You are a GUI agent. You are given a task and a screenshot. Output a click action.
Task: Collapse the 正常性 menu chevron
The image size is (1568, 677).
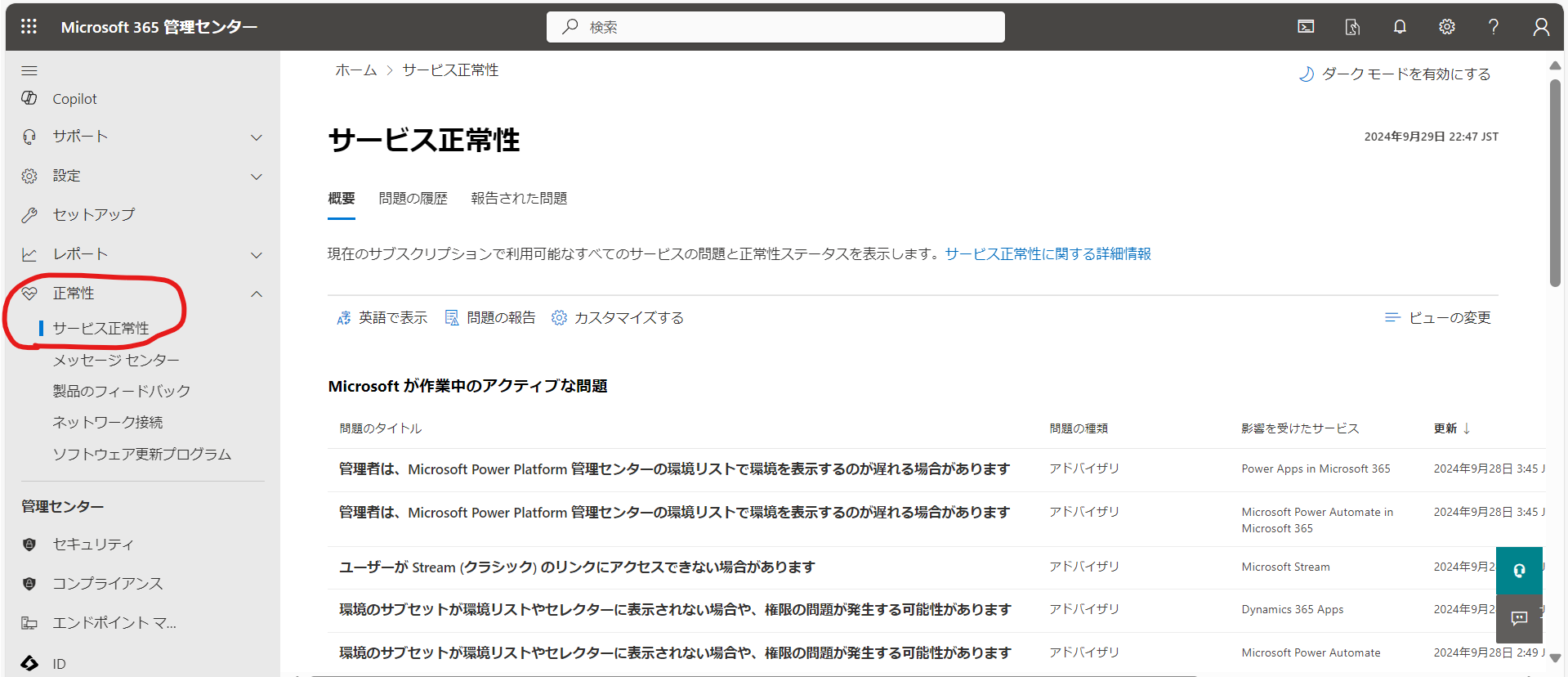click(x=257, y=294)
